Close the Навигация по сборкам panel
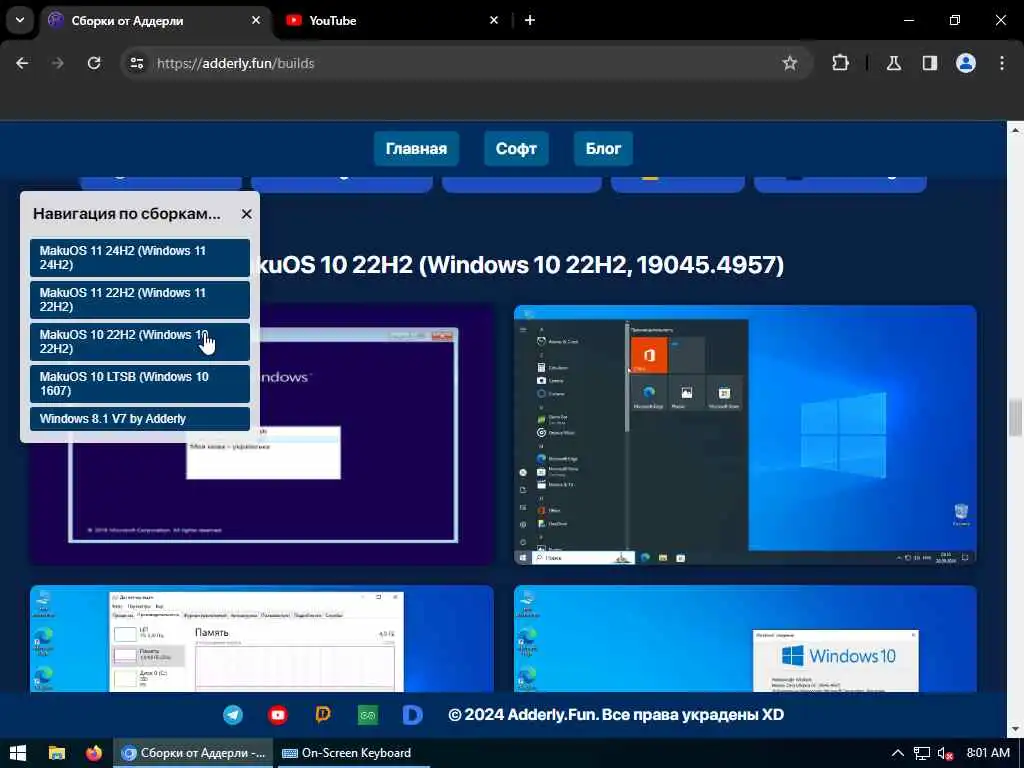 coord(246,214)
